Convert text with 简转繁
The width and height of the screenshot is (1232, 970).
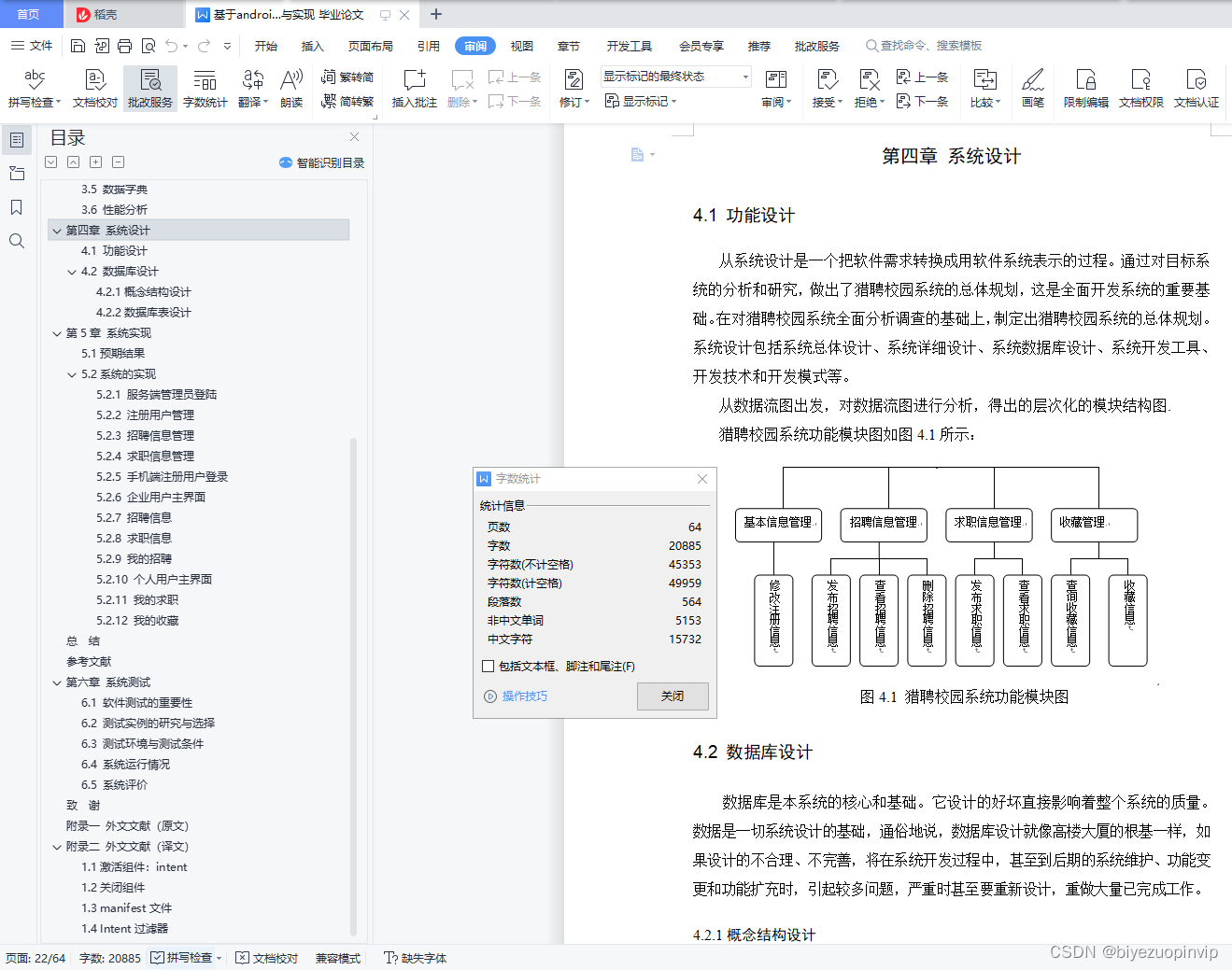point(347,101)
